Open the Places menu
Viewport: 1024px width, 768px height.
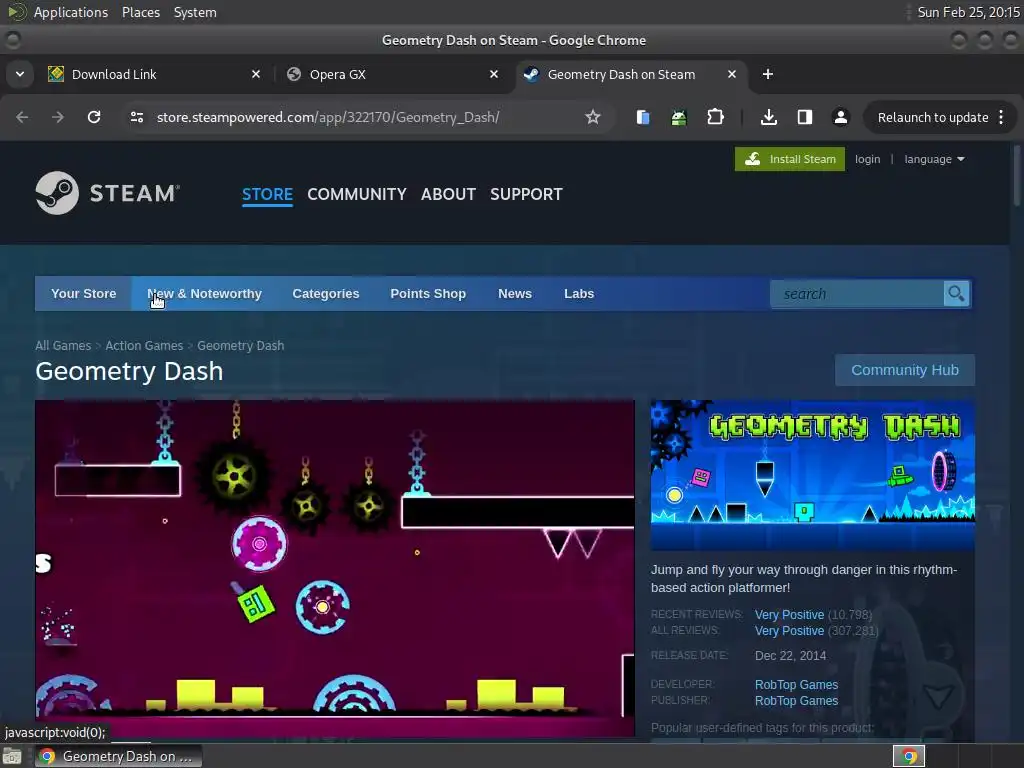tap(140, 12)
